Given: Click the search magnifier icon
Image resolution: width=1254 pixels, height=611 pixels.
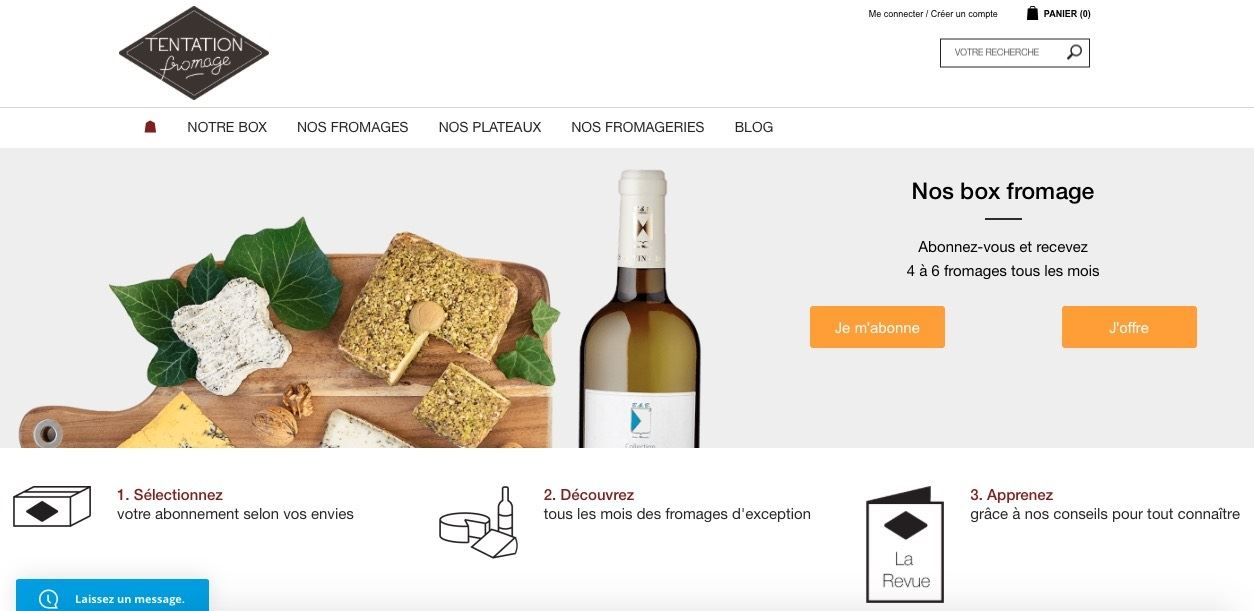Looking at the screenshot, I should point(1074,52).
